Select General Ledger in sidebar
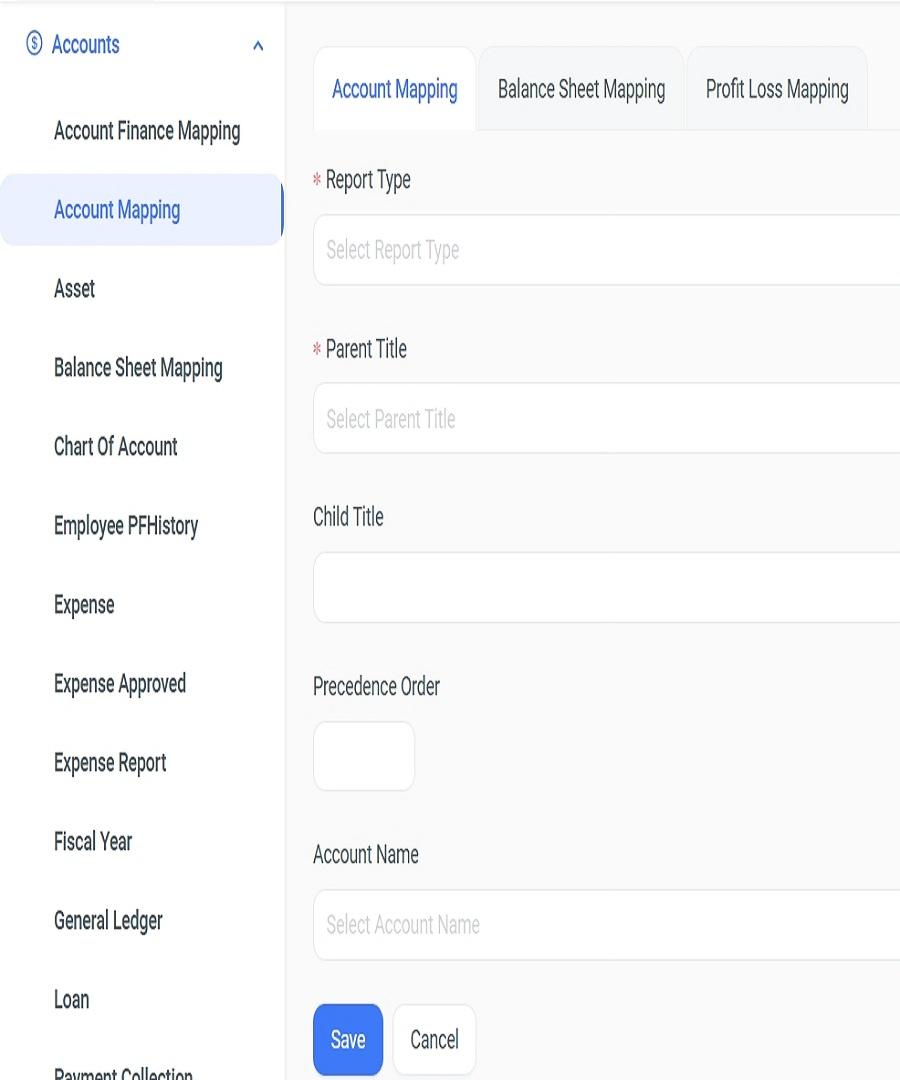Screen dimensions: 900x1080 point(108,921)
